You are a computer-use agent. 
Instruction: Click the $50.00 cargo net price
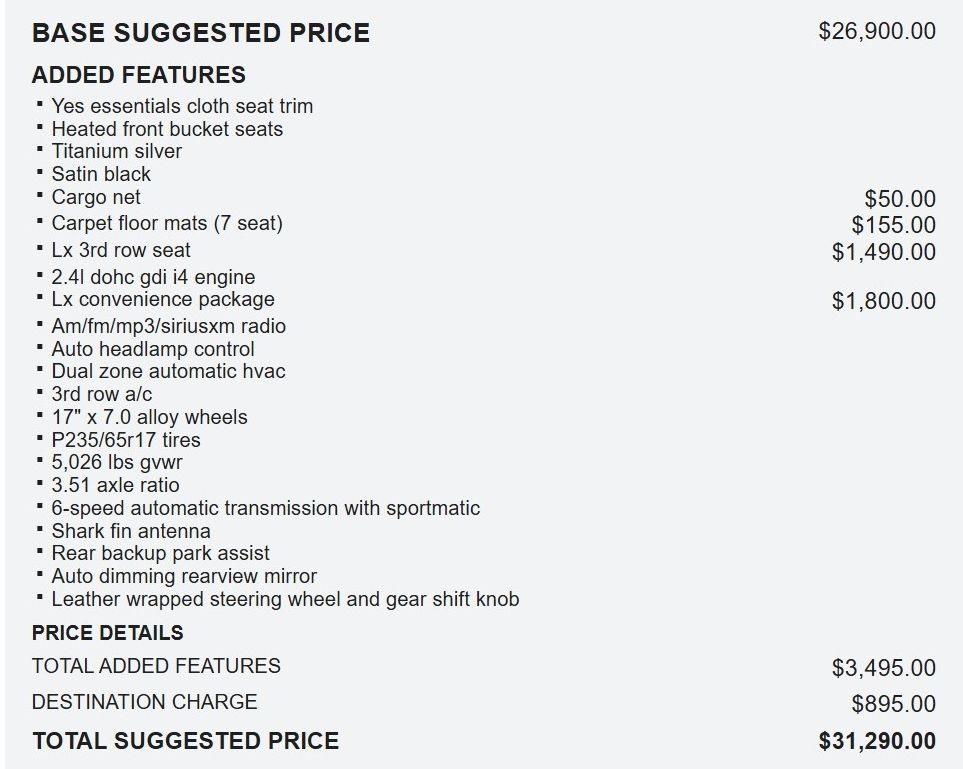click(x=900, y=200)
